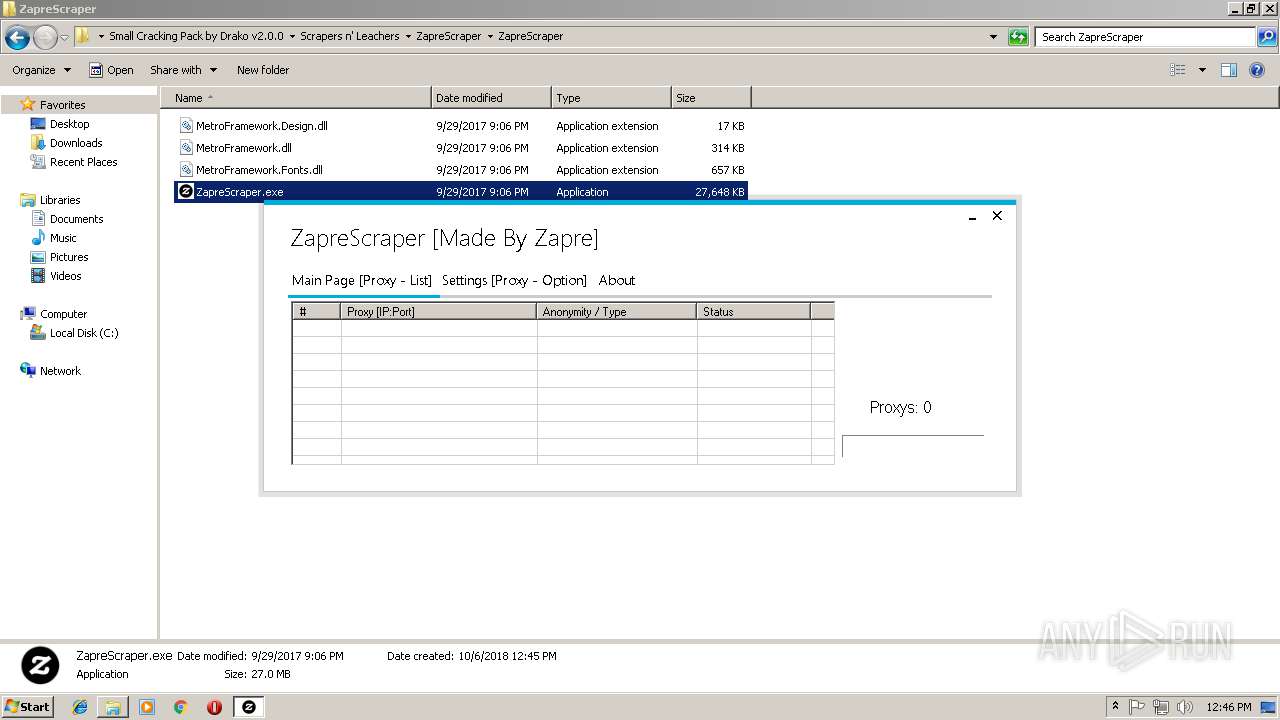
Task: Click network icon in system tray
Action: click(1161, 707)
